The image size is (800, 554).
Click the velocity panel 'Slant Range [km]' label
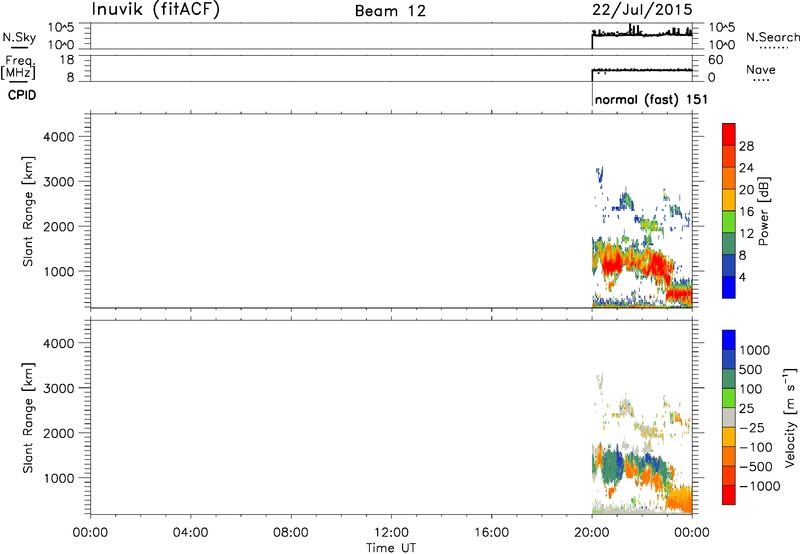(x=28, y=418)
